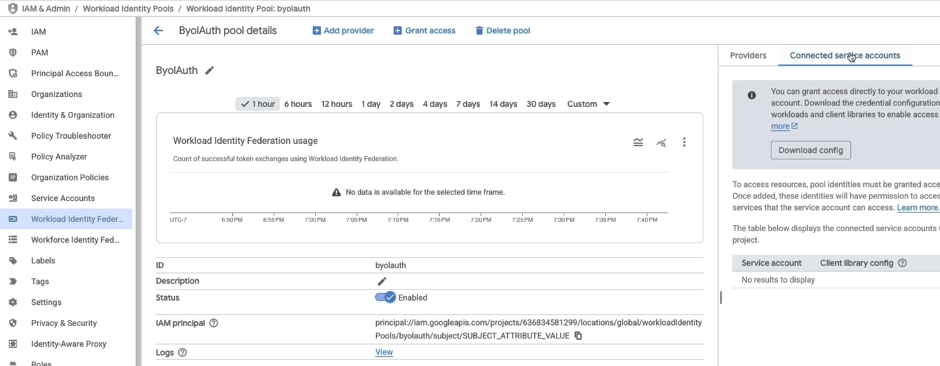Viewport: 940px width, 366px height.
Task: Open Tags chevron icon
Action: point(13,282)
